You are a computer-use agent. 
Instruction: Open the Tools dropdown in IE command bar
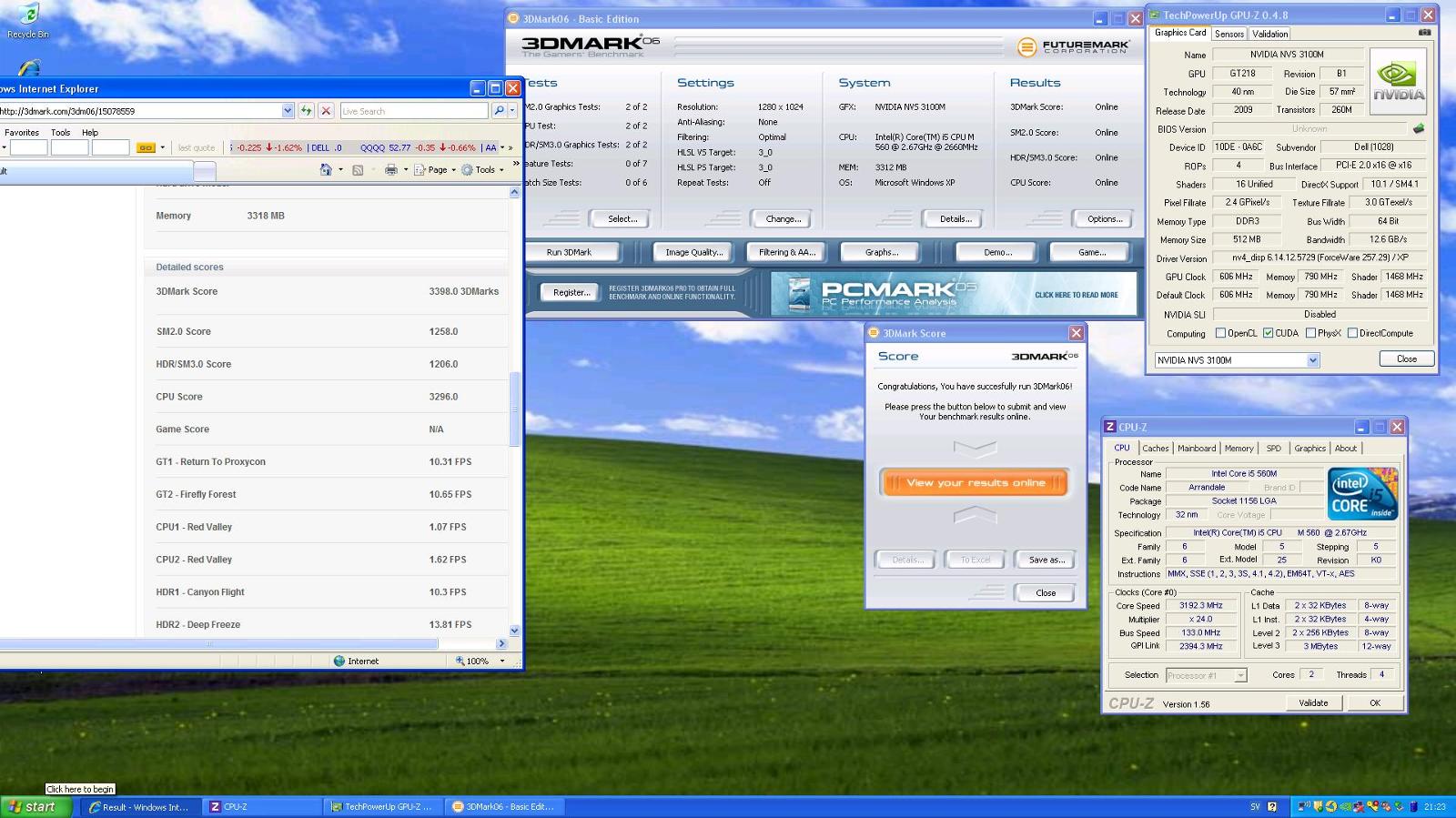click(482, 169)
